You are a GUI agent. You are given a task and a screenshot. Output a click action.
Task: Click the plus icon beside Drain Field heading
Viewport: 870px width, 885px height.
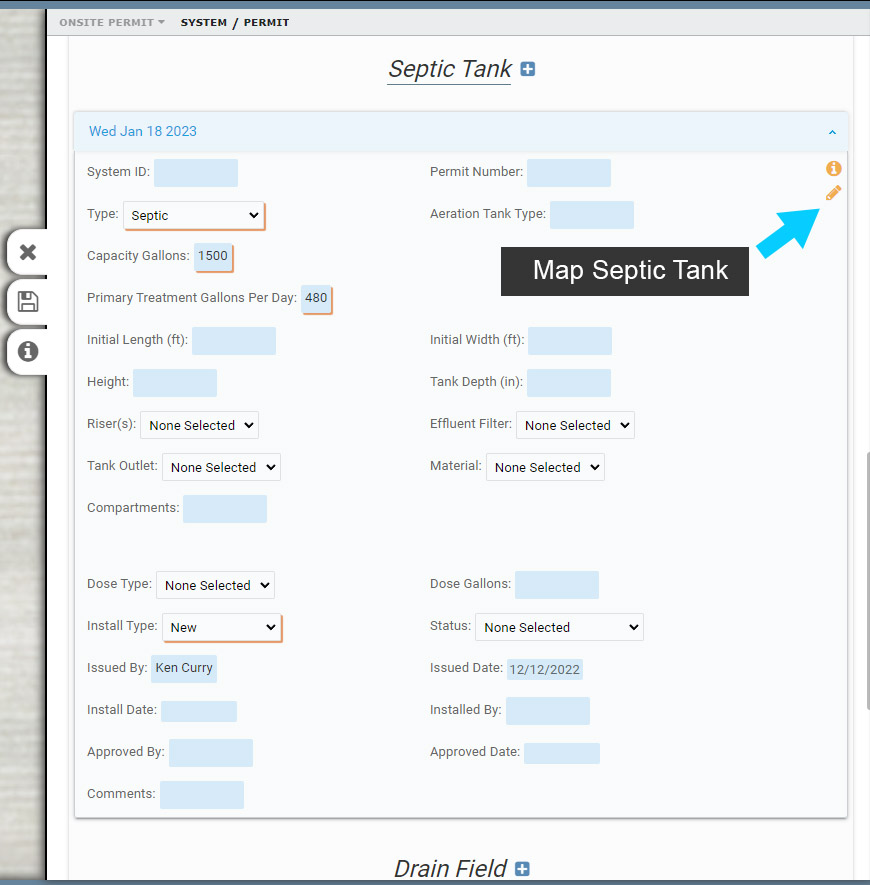(522, 869)
